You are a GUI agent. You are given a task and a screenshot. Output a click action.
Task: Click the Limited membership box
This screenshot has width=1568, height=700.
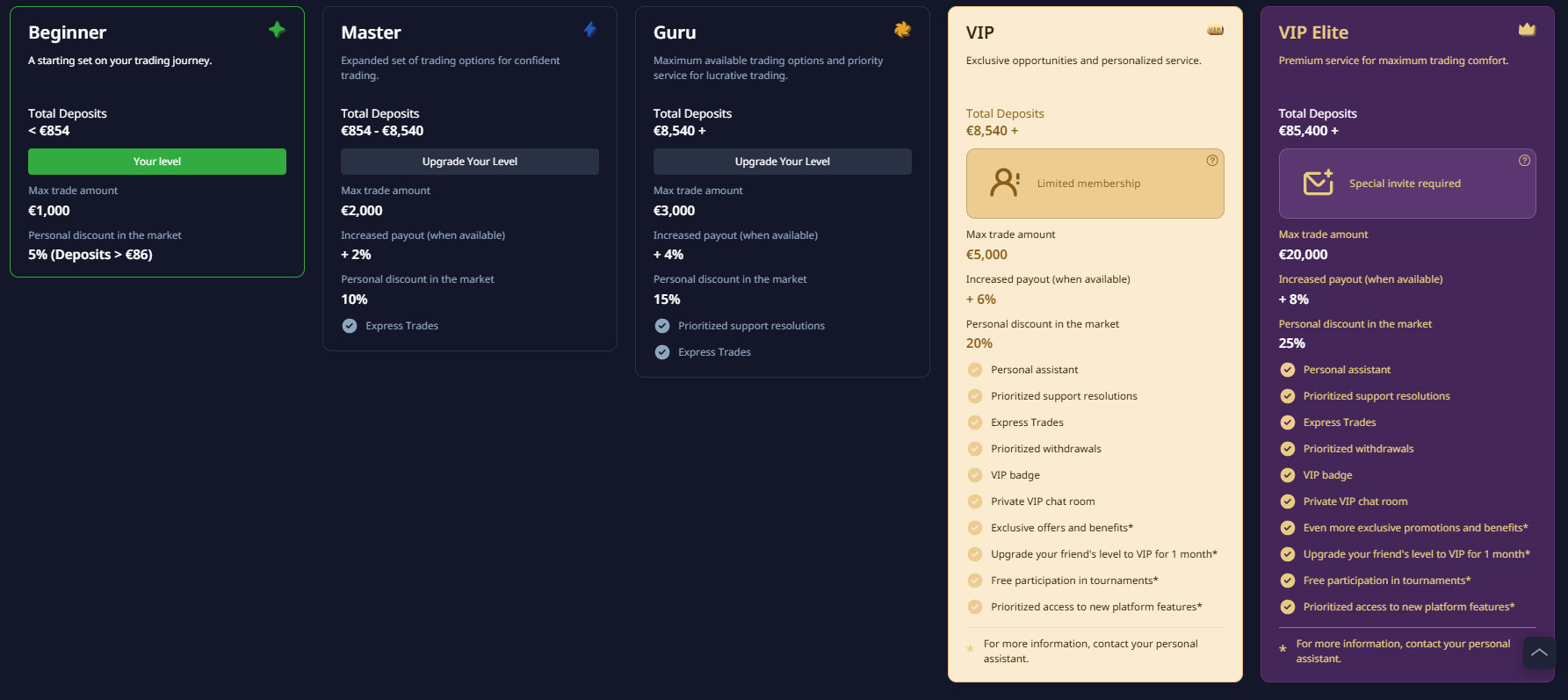click(1095, 184)
